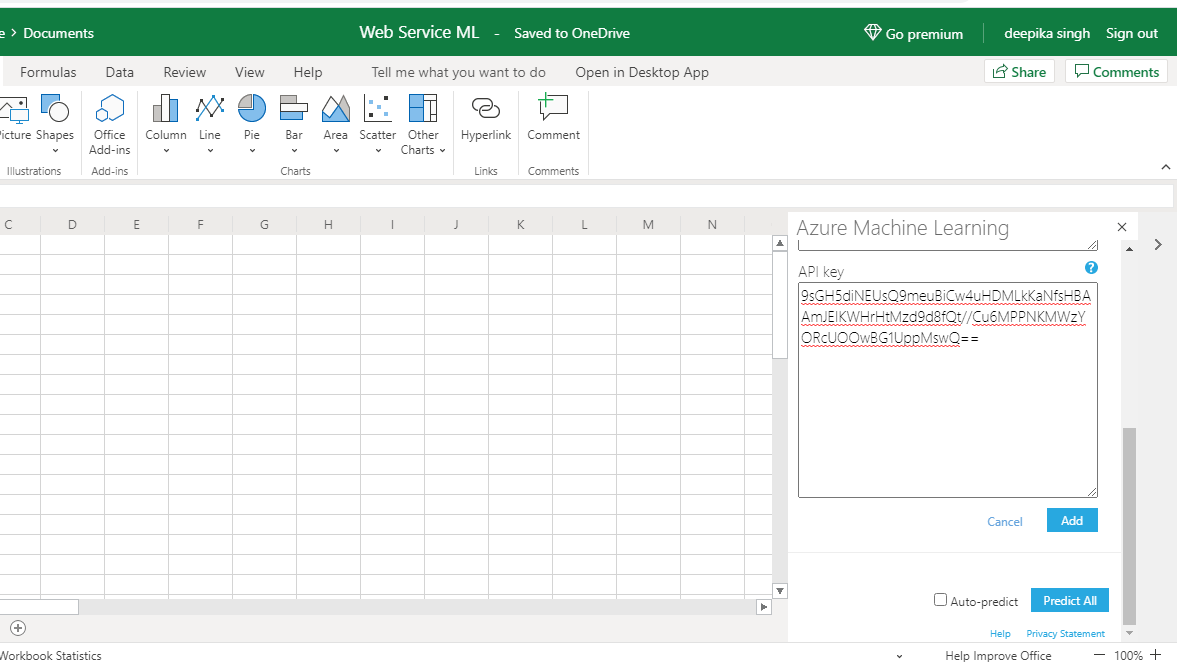
Task: Expand the task pane side chevron
Action: (x=1158, y=245)
